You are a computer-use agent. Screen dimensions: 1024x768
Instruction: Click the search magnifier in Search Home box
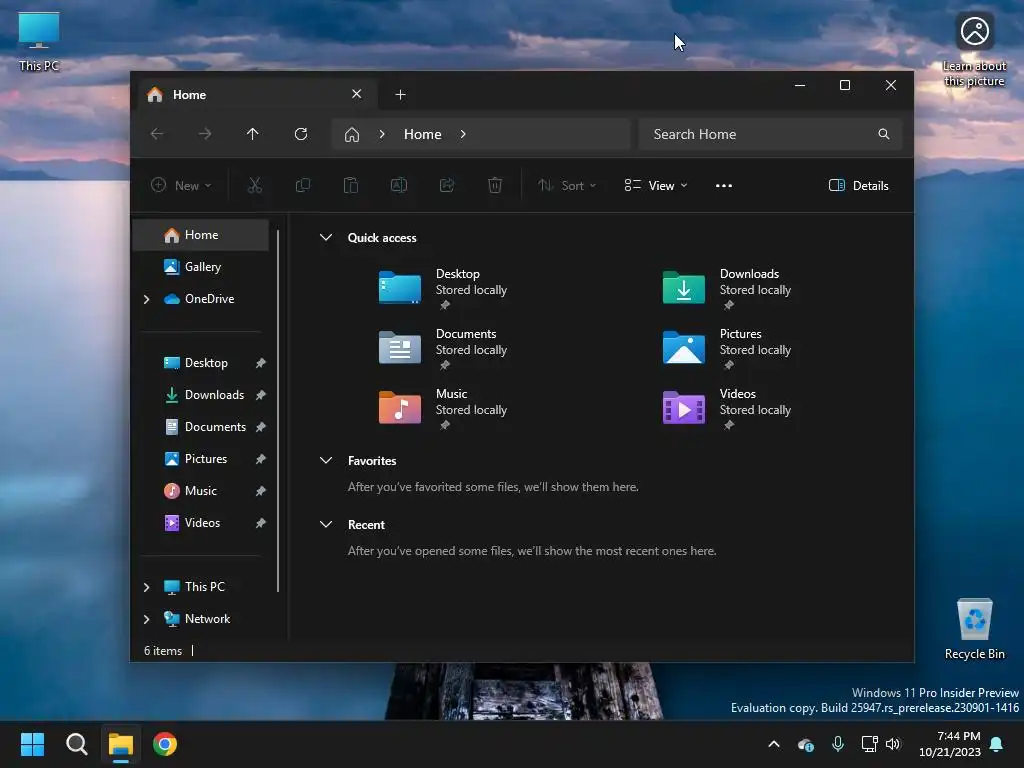pyautogui.click(x=884, y=134)
